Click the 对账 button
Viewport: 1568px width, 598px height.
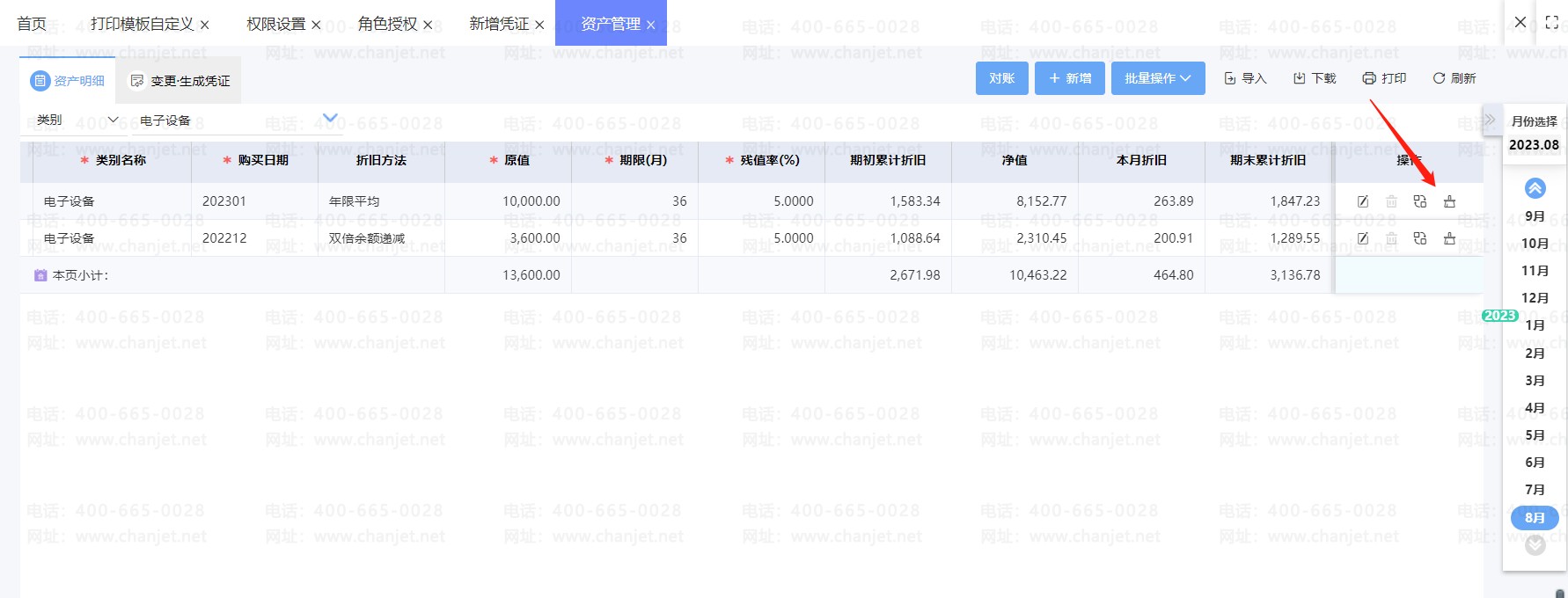pos(1001,78)
